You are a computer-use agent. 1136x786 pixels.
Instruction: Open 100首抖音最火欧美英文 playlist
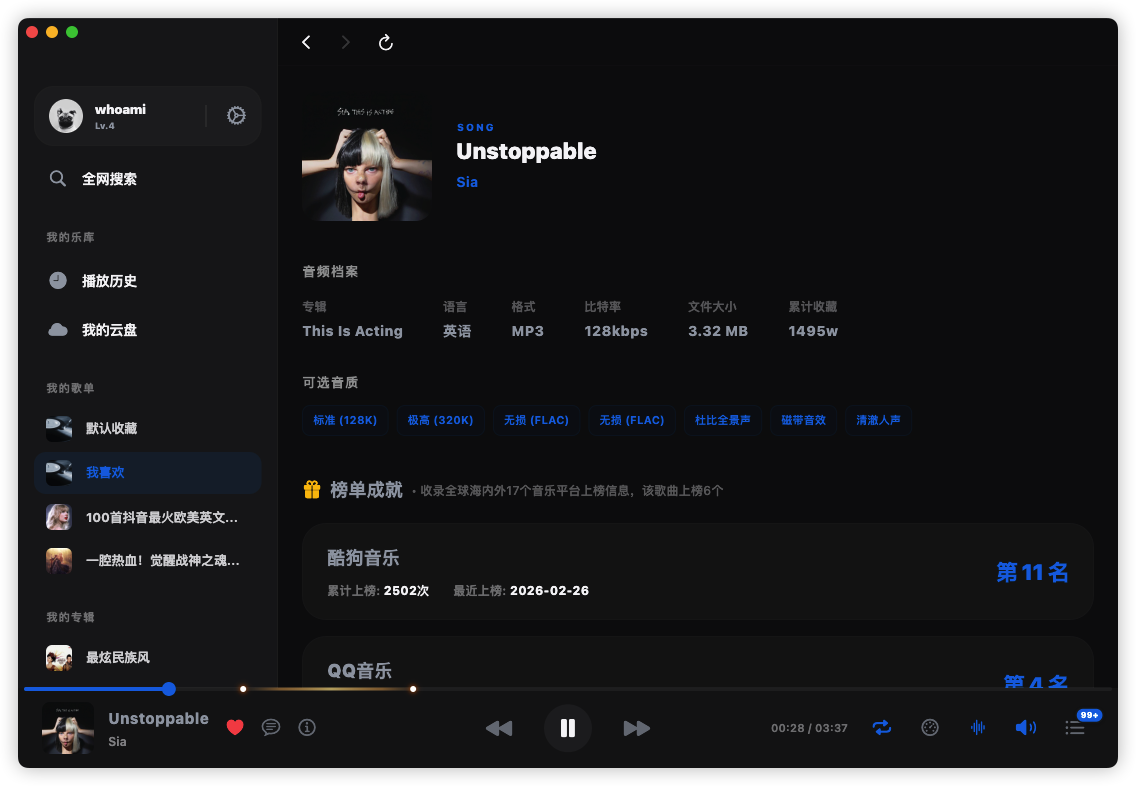coord(148,517)
